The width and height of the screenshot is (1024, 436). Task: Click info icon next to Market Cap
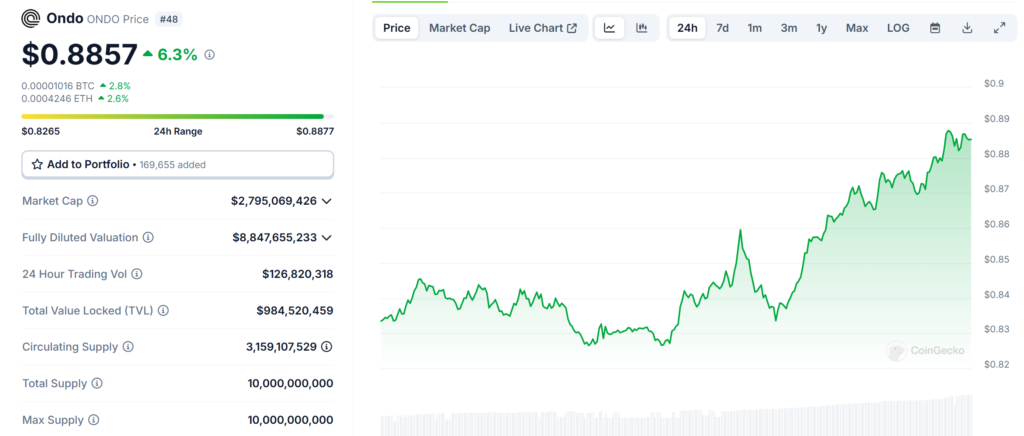point(93,201)
